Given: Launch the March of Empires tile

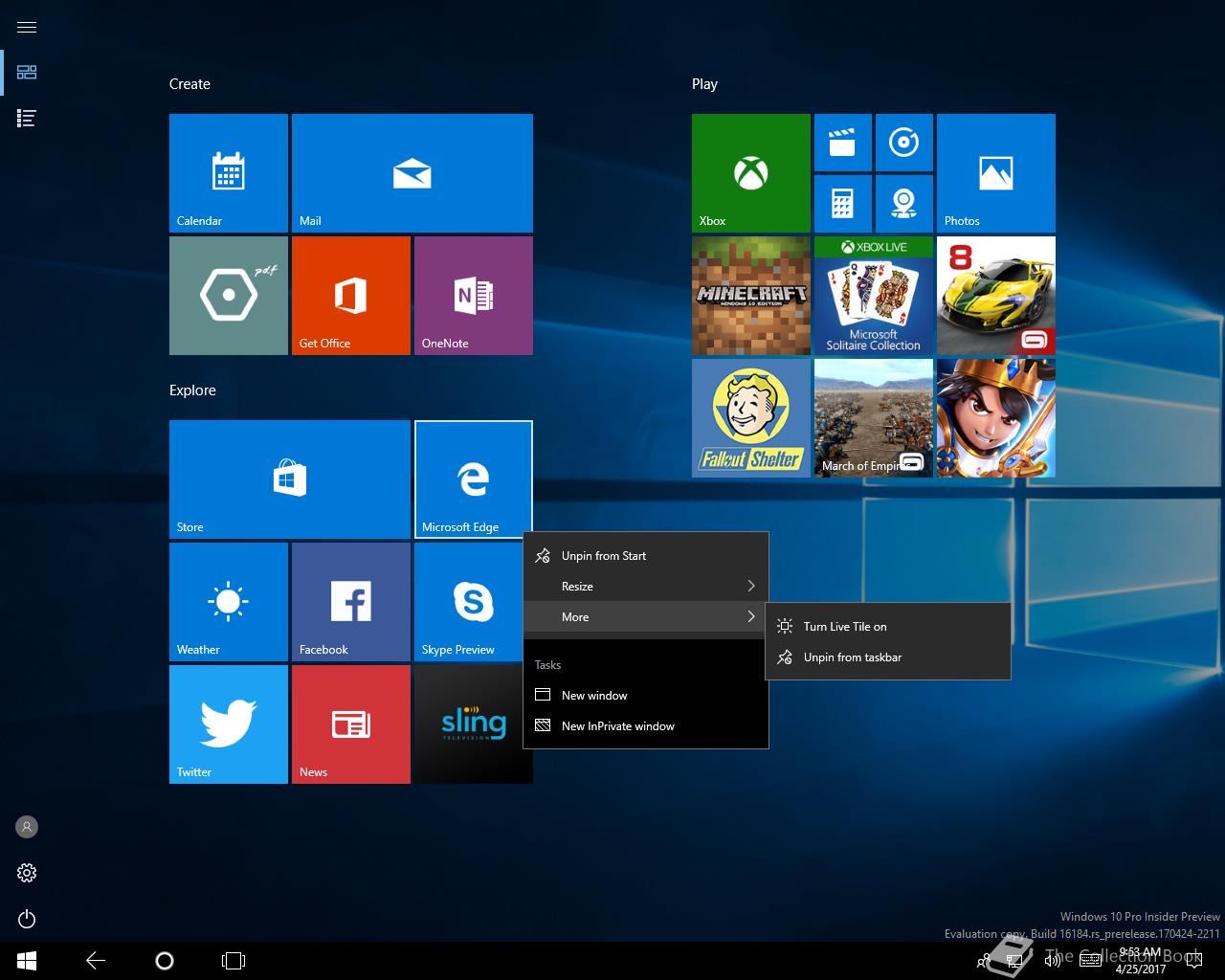Looking at the screenshot, I should tap(874, 418).
